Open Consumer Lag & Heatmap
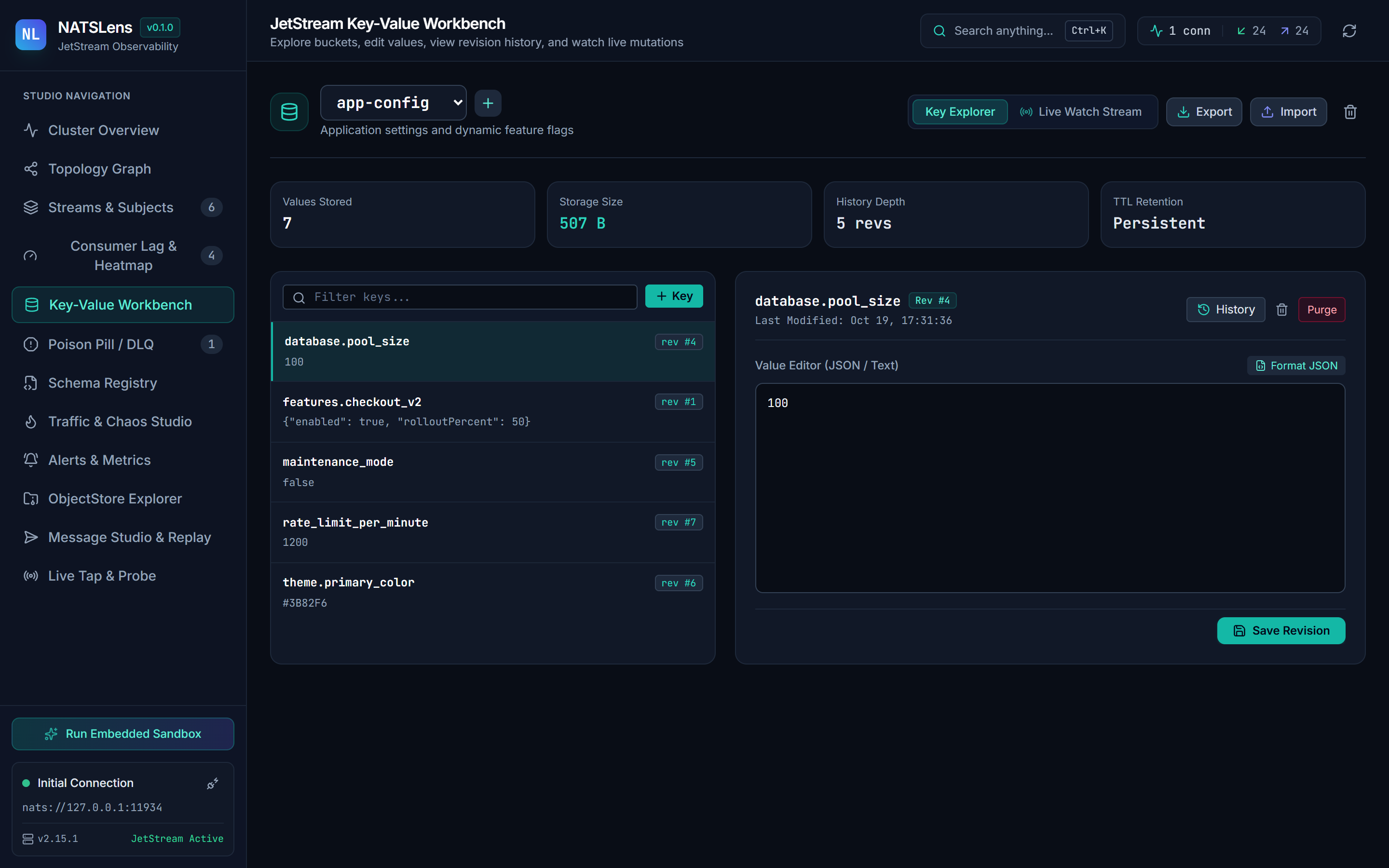This screenshot has height=868, width=1389. point(123,256)
